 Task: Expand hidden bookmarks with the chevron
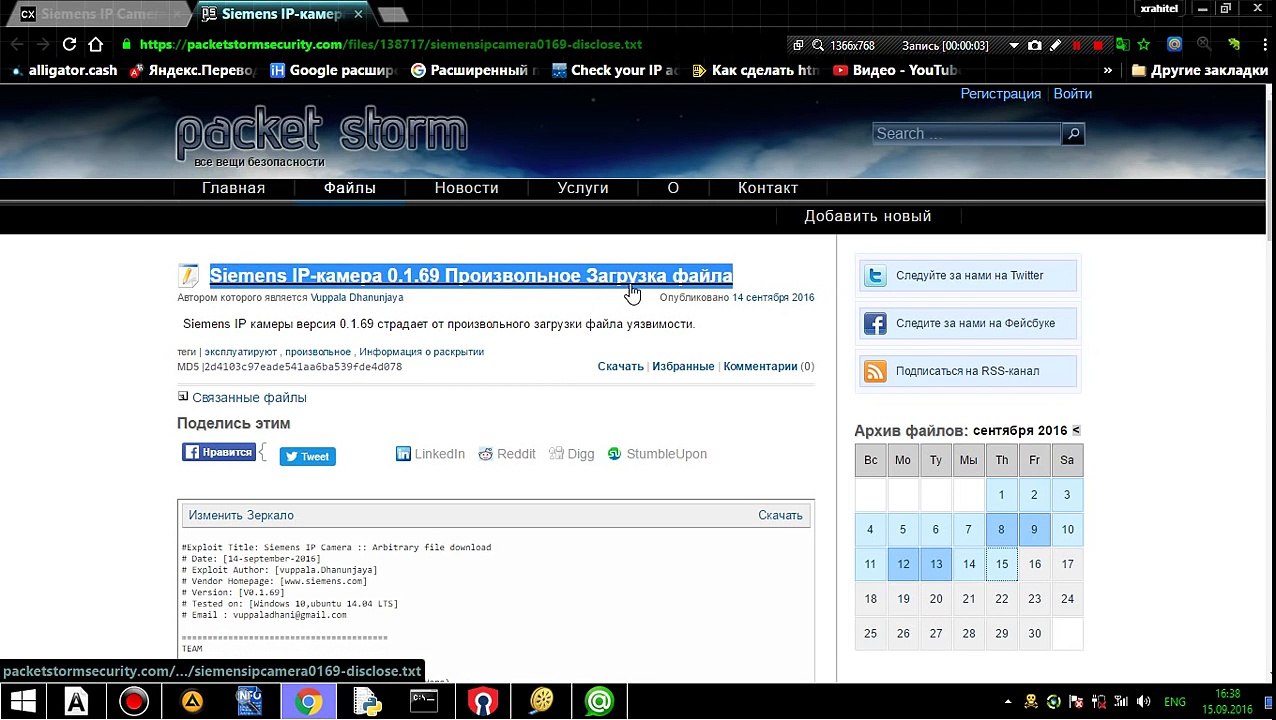pos(1107,70)
